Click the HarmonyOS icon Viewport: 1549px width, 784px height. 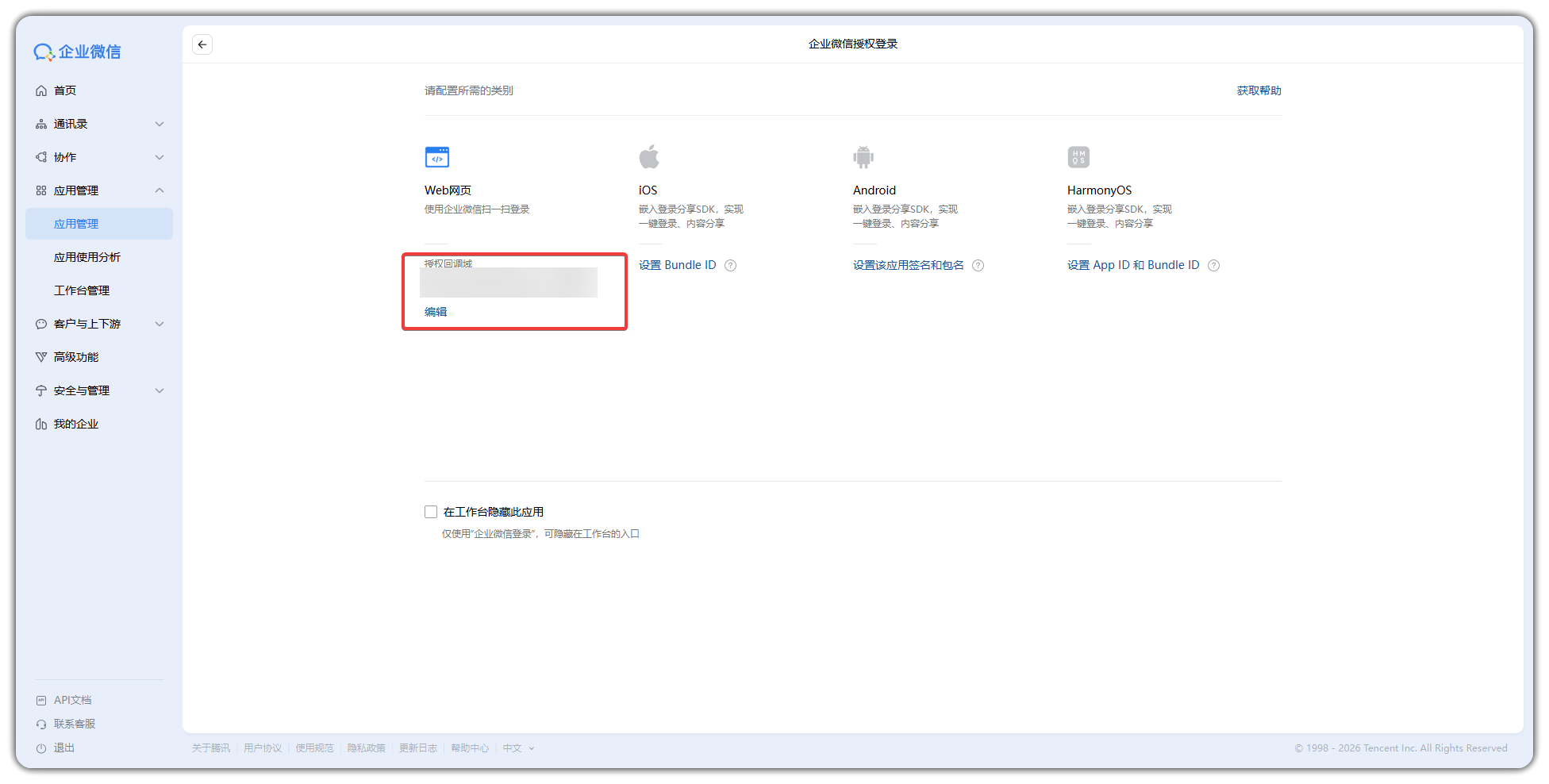[1078, 156]
